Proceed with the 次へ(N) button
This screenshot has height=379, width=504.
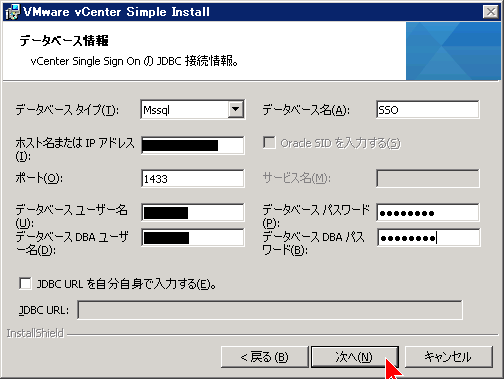point(355,357)
